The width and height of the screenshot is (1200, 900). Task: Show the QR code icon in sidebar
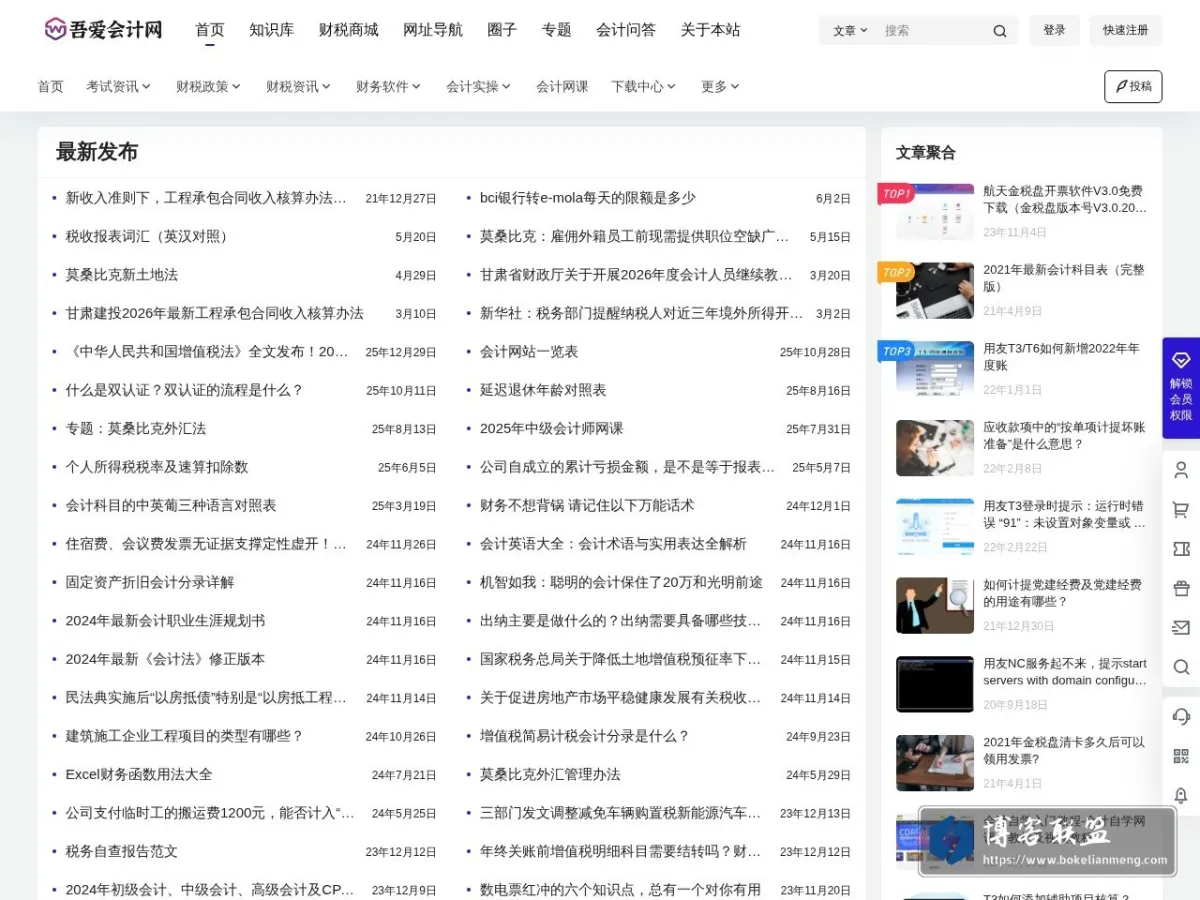pyautogui.click(x=1181, y=756)
